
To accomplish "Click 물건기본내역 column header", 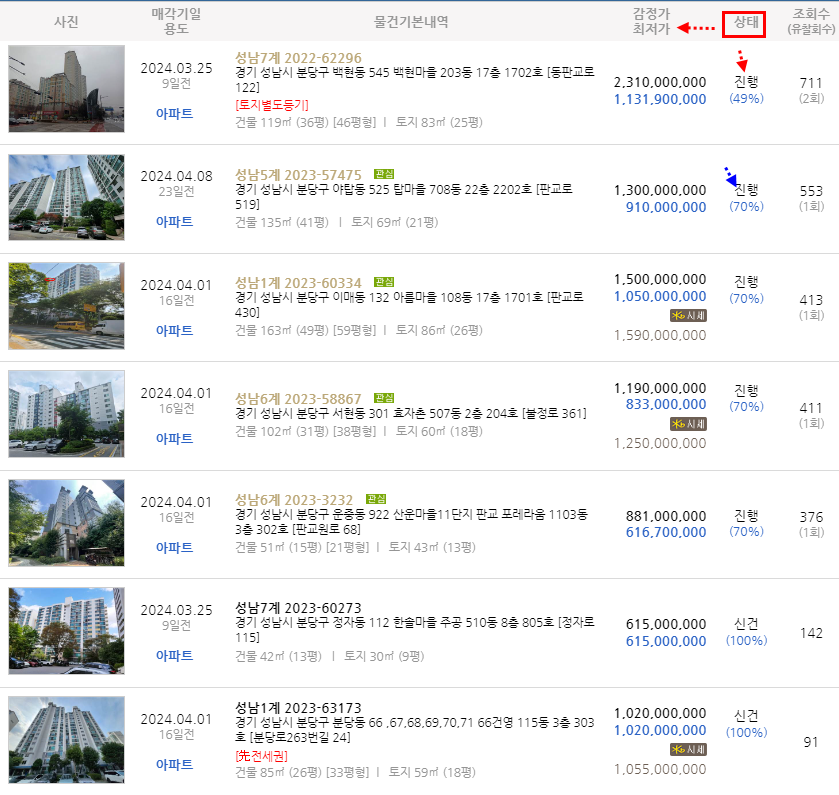I will [x=411, y=22].
